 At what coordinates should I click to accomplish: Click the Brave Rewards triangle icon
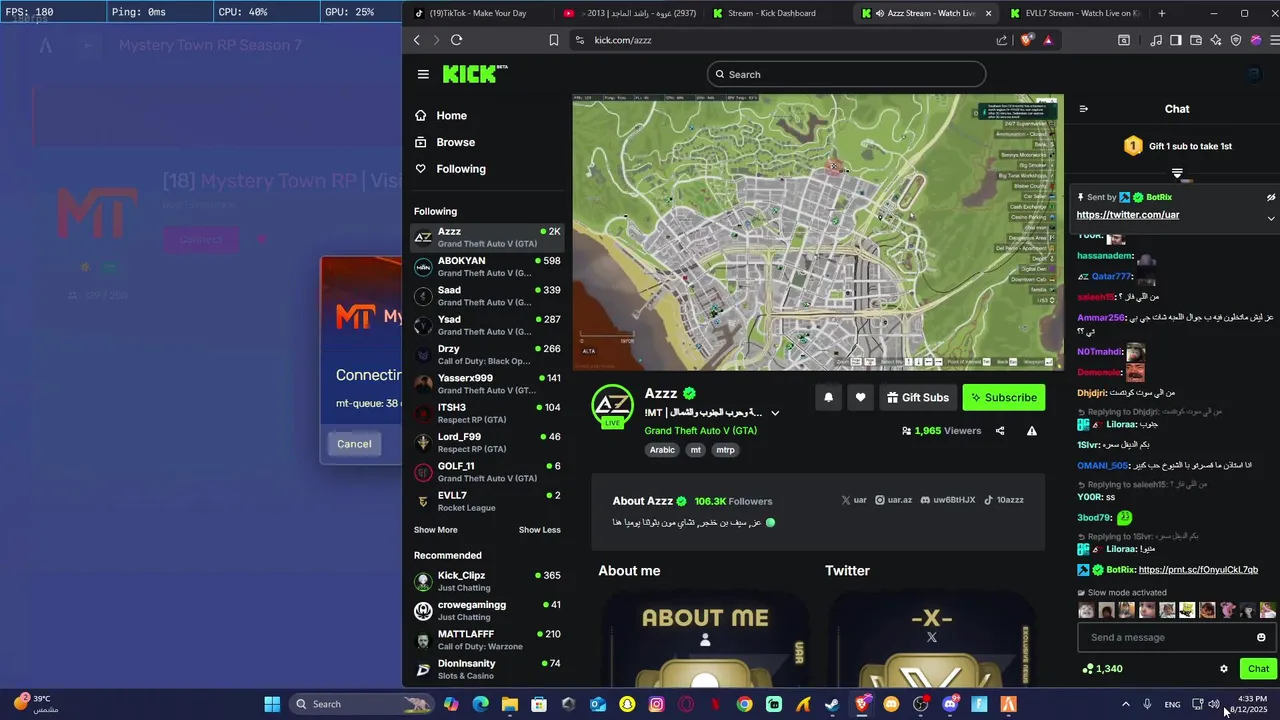click(x=1047, y=40)
